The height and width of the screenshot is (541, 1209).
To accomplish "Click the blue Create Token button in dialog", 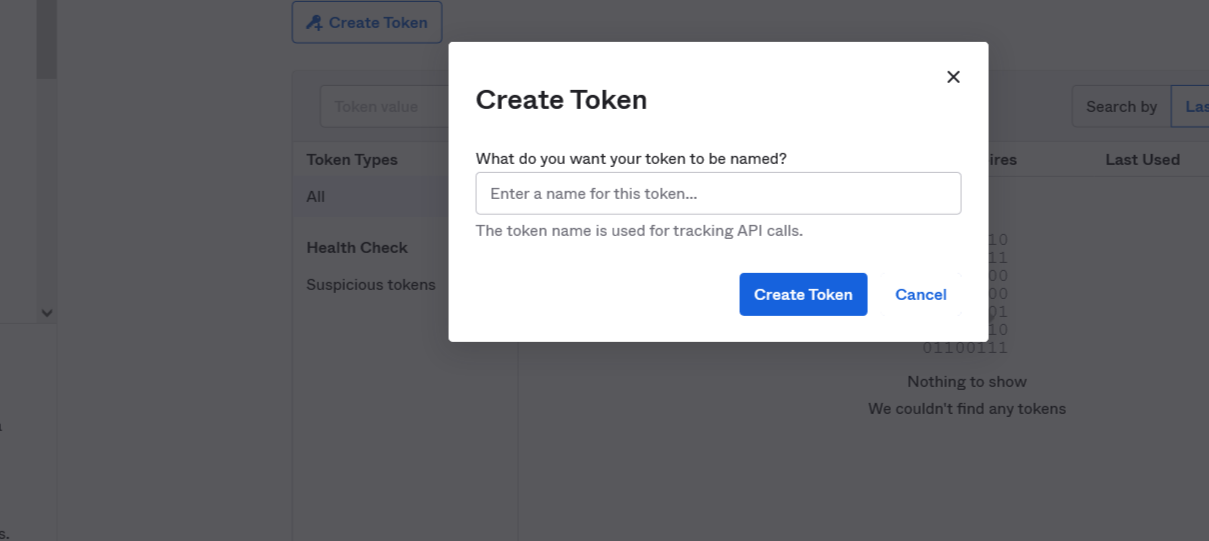I will pyautogui.click(x=803, y=294).
